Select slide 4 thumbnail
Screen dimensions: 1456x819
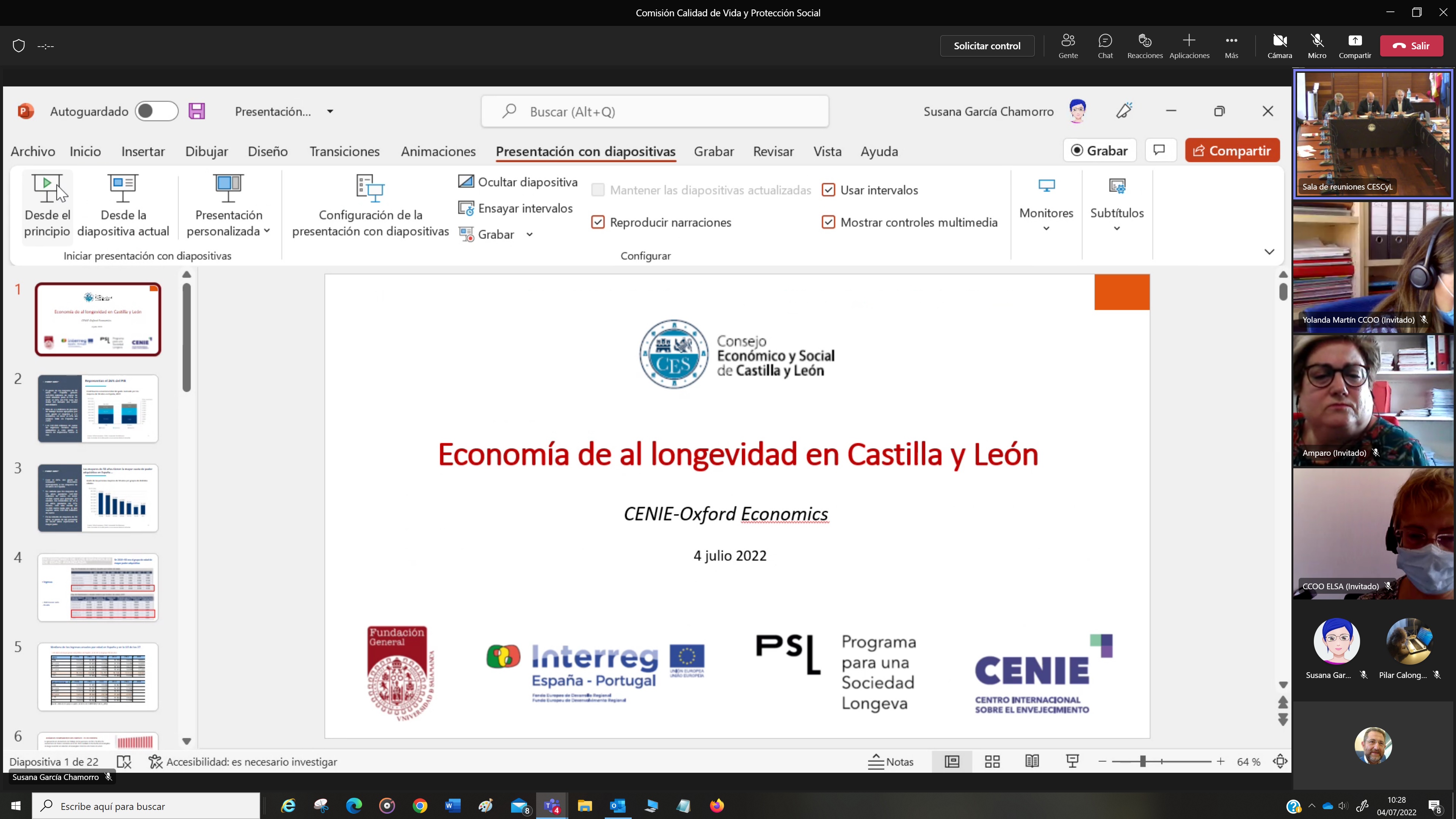tap(98, 587)
